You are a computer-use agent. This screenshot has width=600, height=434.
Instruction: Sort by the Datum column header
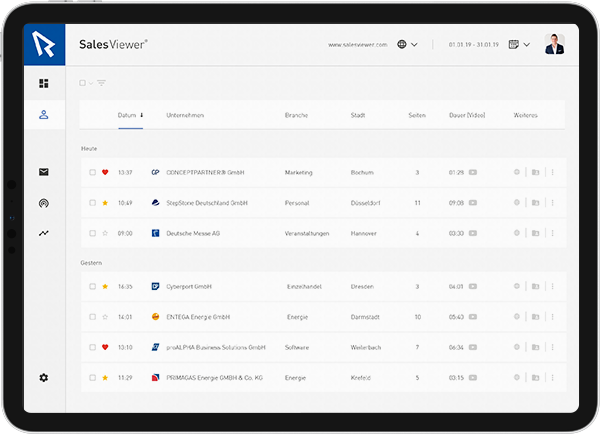coord(130,115)
